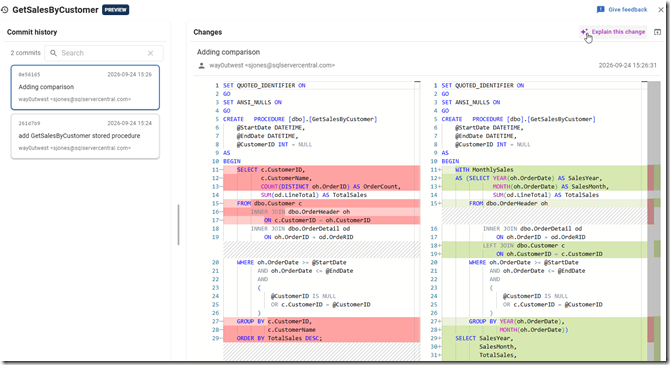Click 'Adding comparison' title in Changes pane
The width and height of the screenshot is (670, 365).
(x=228, y=52)
